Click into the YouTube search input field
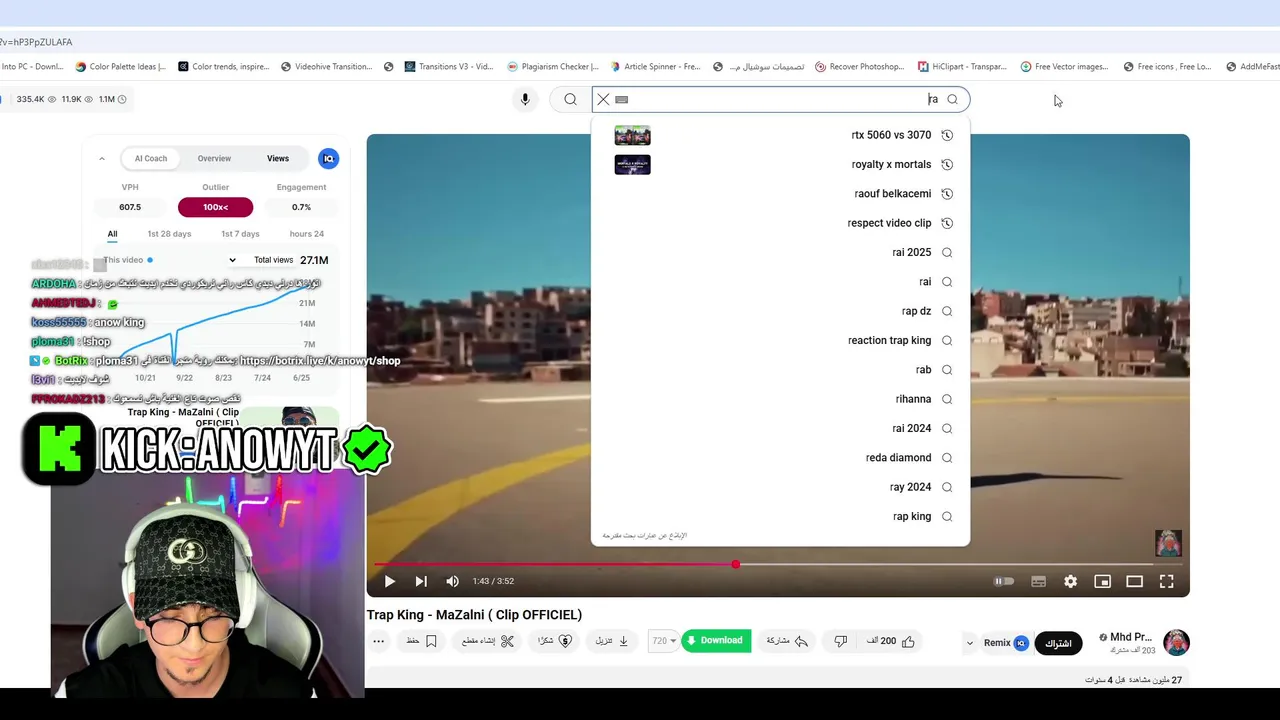1280x720 pixels. pyautogui.click(x=780, y=99)
